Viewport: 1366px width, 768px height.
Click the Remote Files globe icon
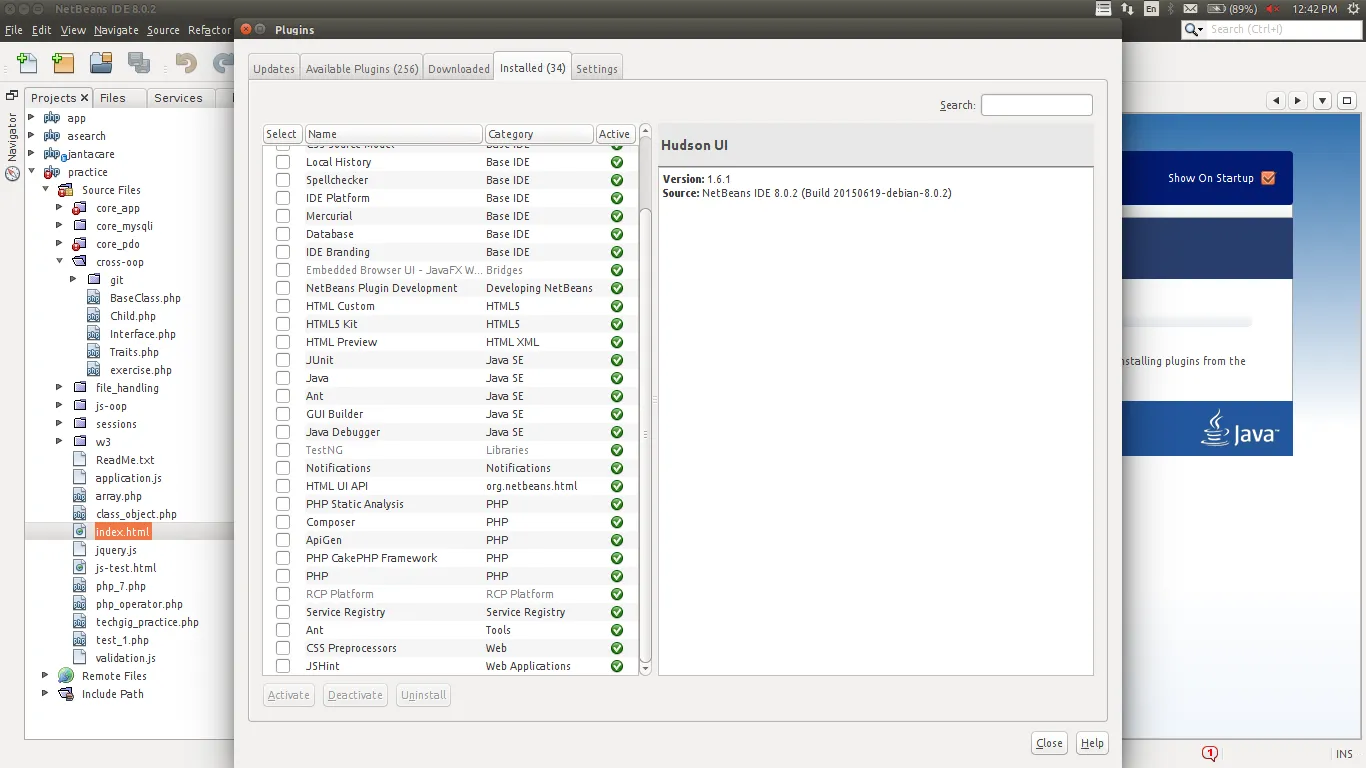pyautogui.click(x=66, y=676)
